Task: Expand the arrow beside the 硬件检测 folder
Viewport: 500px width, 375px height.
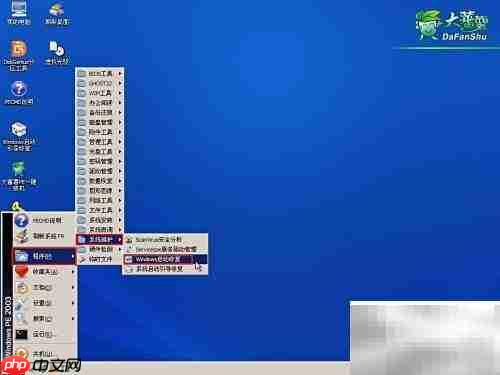Action: tap(120, 249)
